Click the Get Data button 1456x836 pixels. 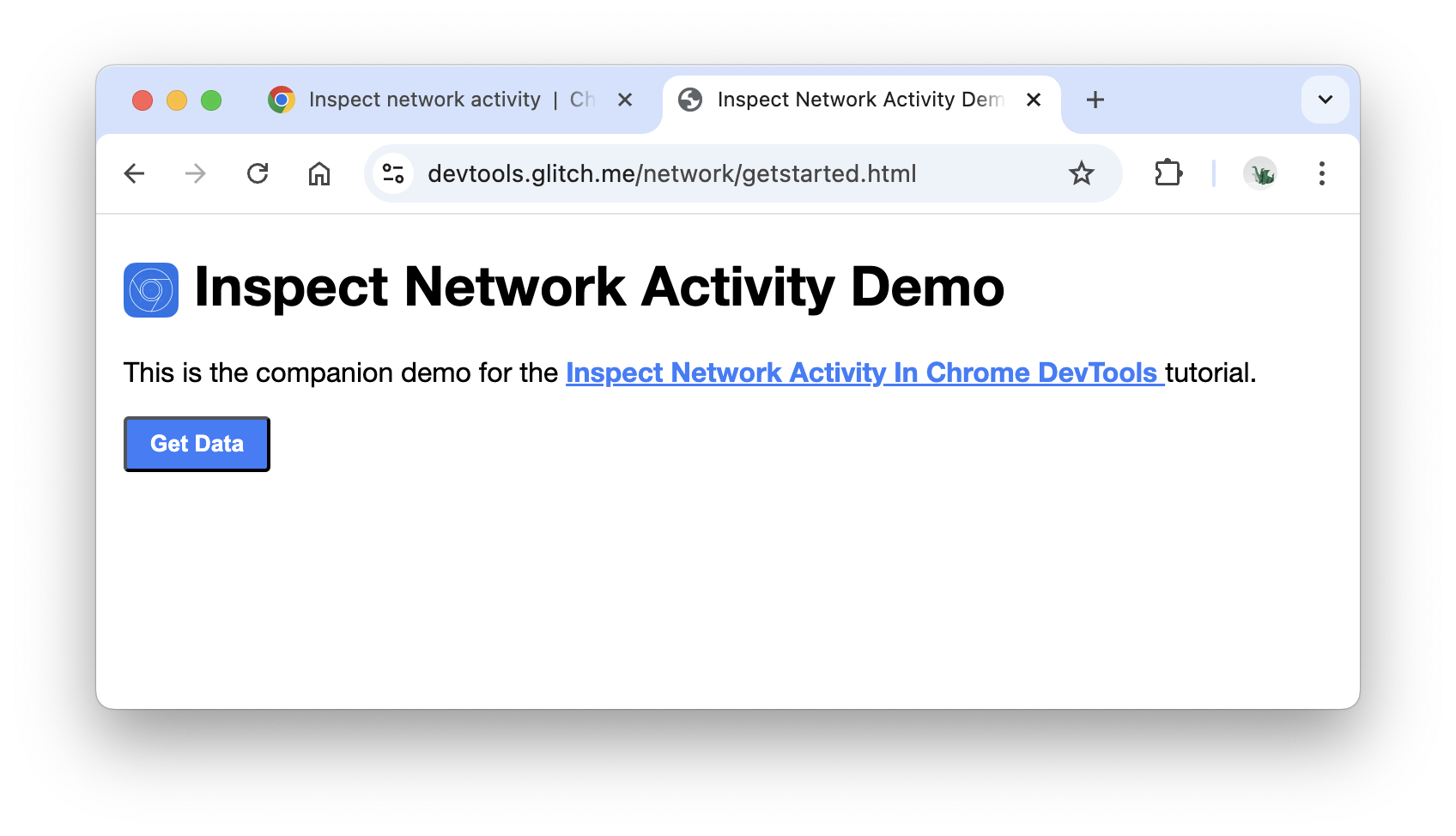197,444
